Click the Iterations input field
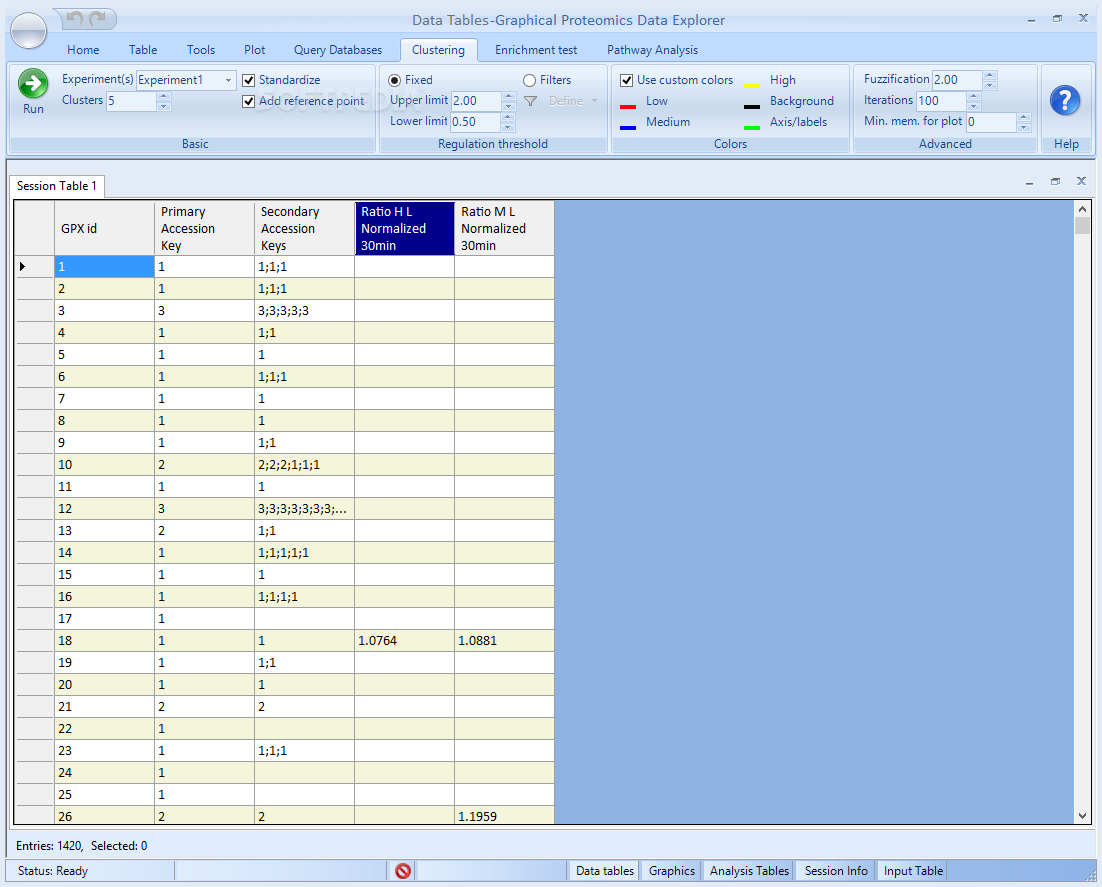Viewport: 1102px width, 887px height. click(941, 101)
